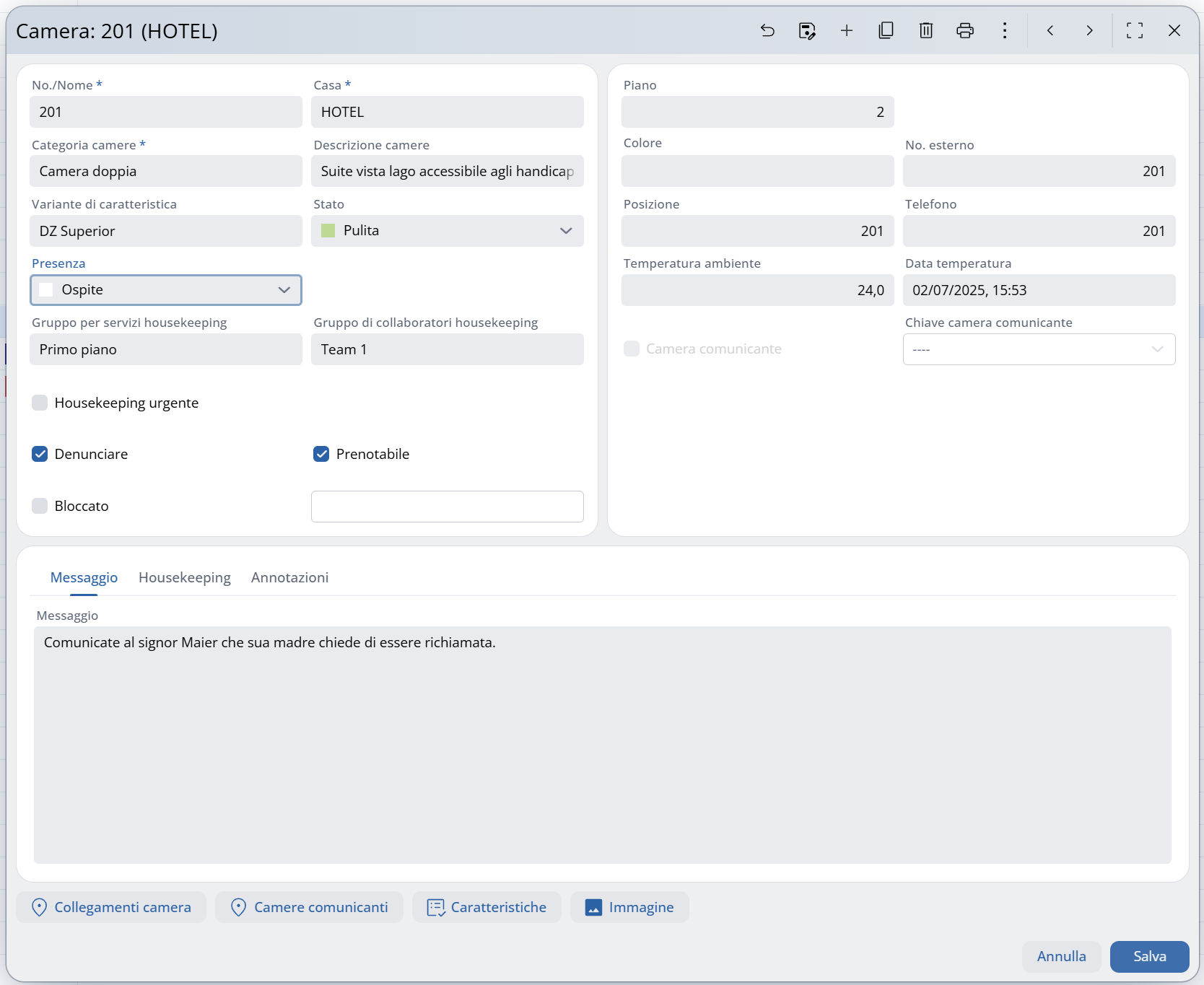Image resolution: width=1204 pixels, height=985 pixels.
Task: Toggle the Bloccato checkbox
Action: pyautogui.click(x=40, y=506)
